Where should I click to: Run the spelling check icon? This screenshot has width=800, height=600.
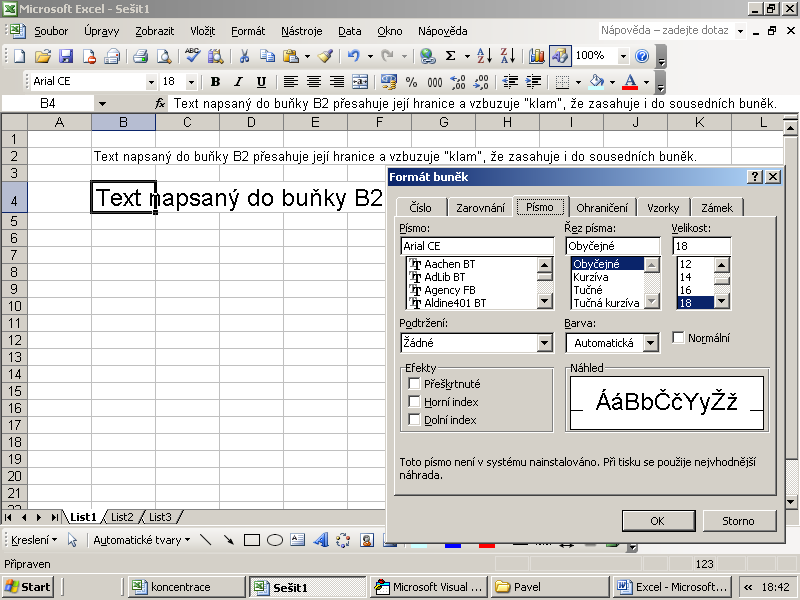click(x=192, y=56)
